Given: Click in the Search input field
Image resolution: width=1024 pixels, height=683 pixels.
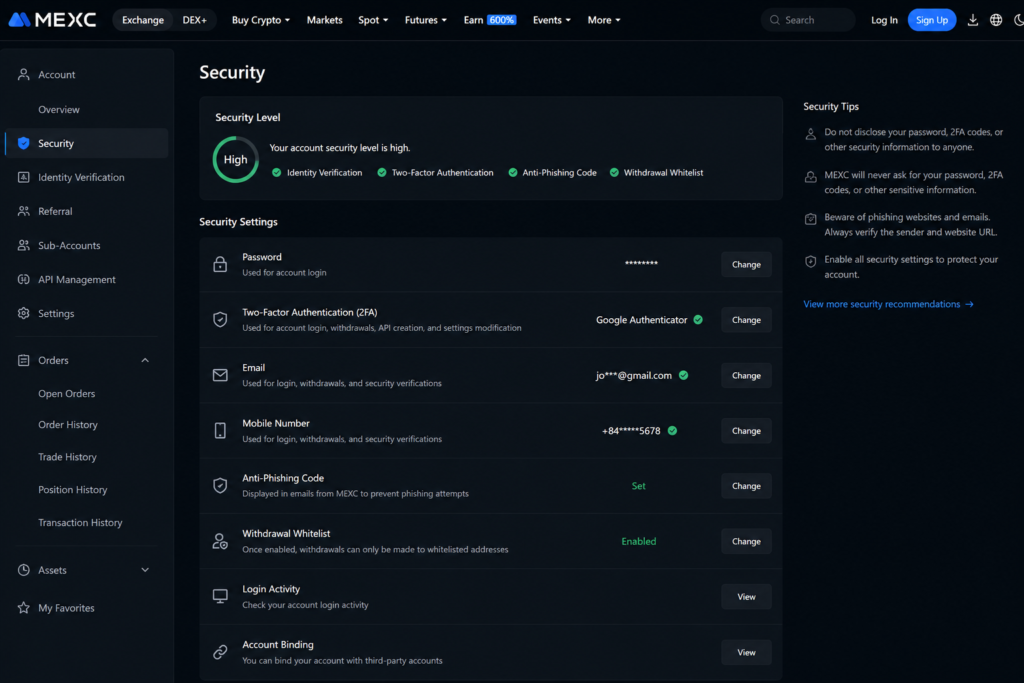Looking at the screenshot, I should point(808,20).
